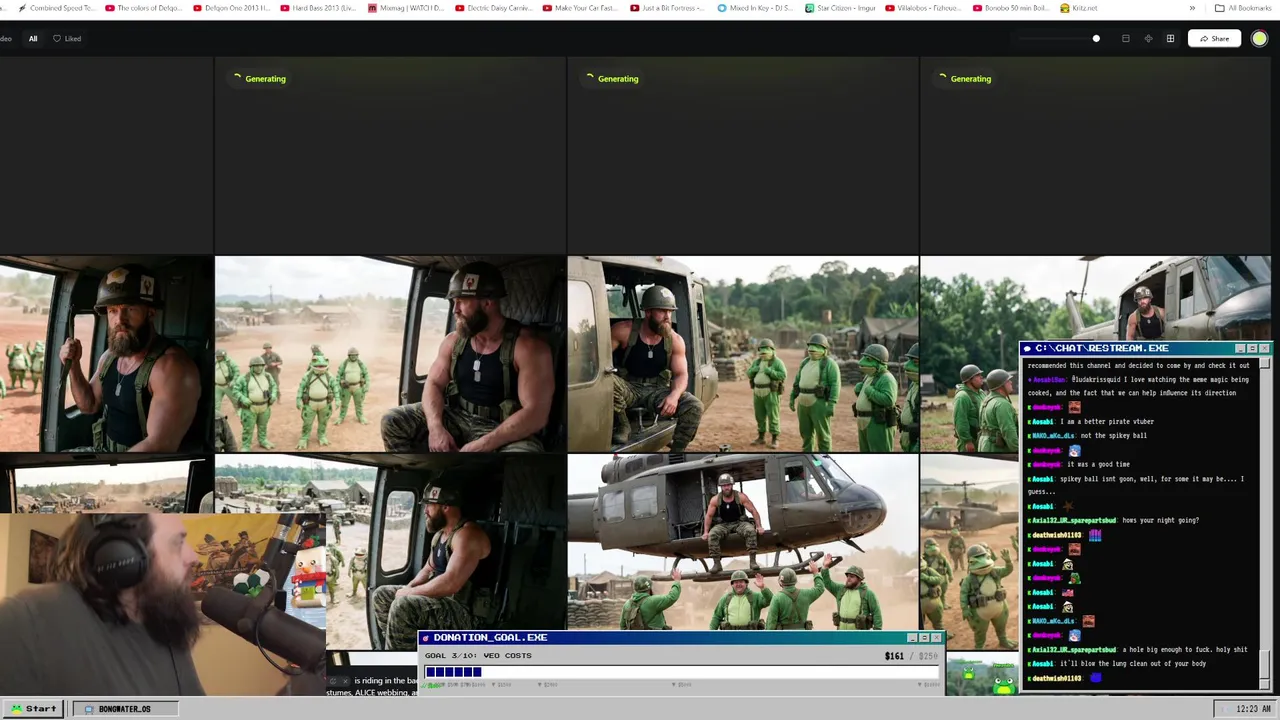1280x720 pixels.
Task: Click chat message about blowing the lung clean
Action: coord(1133,663)
